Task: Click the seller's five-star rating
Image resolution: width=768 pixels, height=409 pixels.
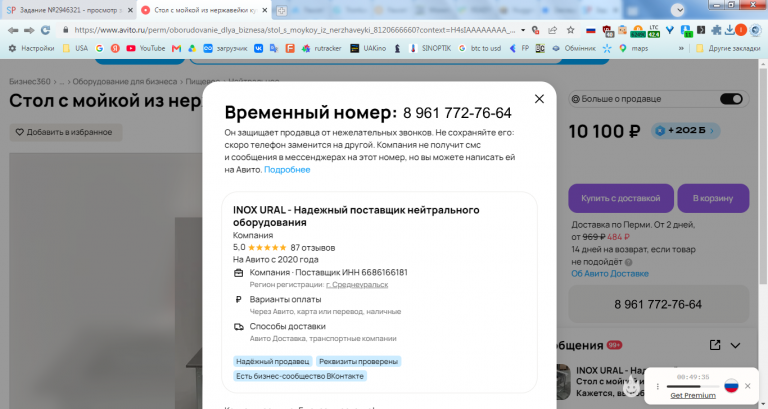Action: [267, 248]
